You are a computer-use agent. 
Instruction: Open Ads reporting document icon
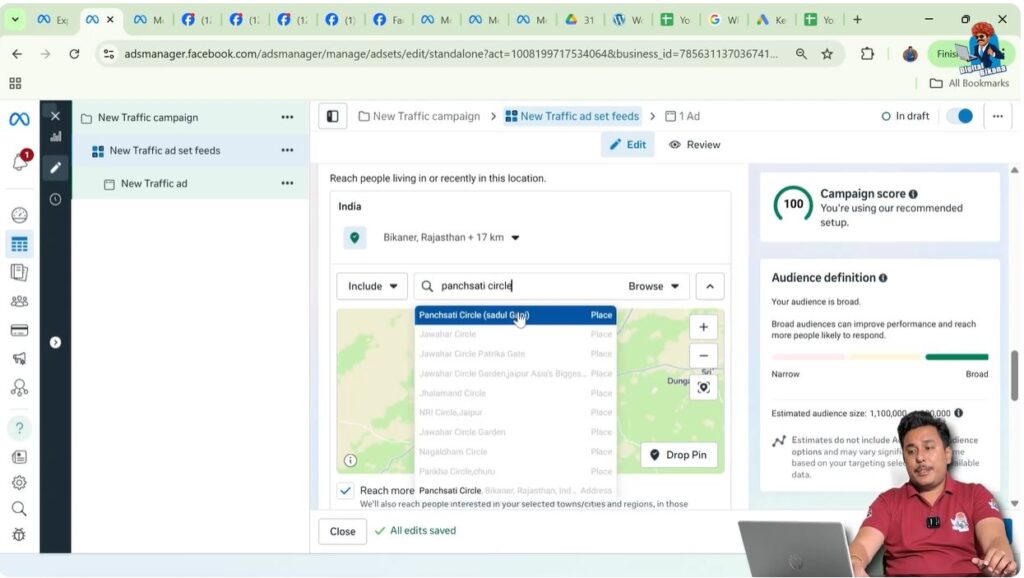pos(20,272)
